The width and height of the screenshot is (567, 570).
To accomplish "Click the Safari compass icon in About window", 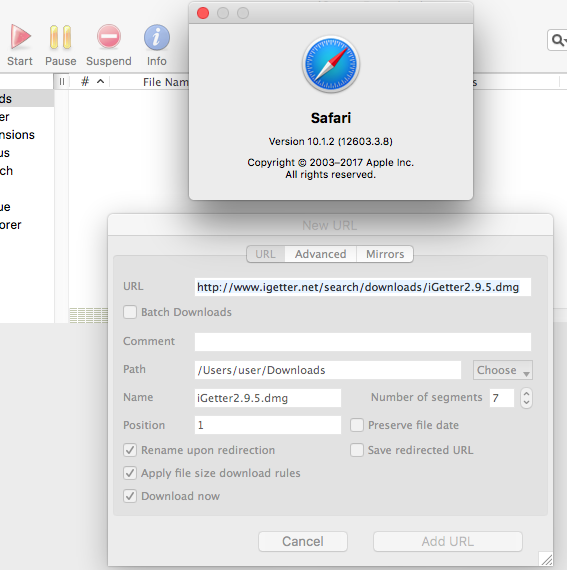I will (x=331, y=64).
